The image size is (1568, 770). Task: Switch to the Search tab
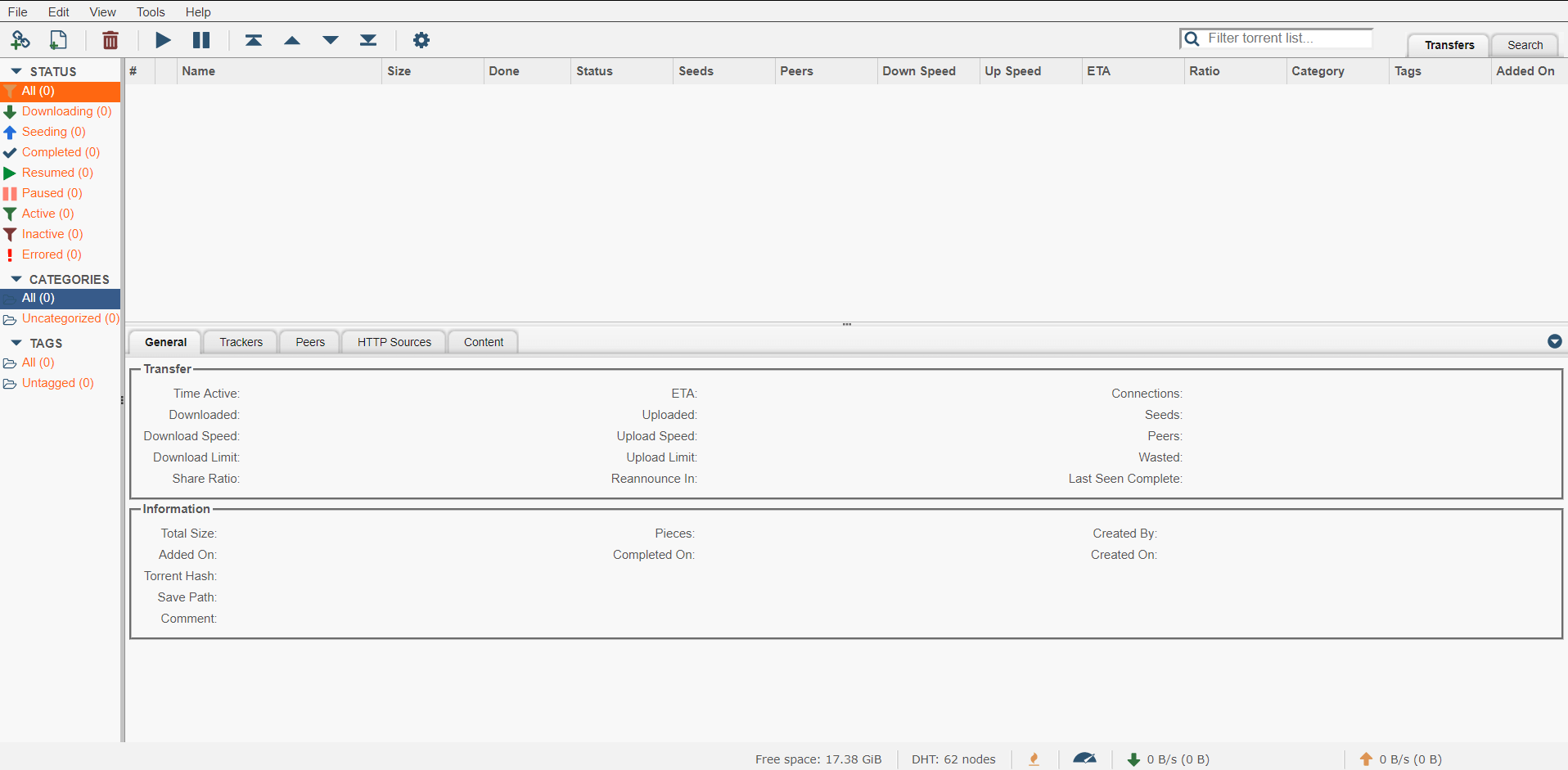(1524, 45)
